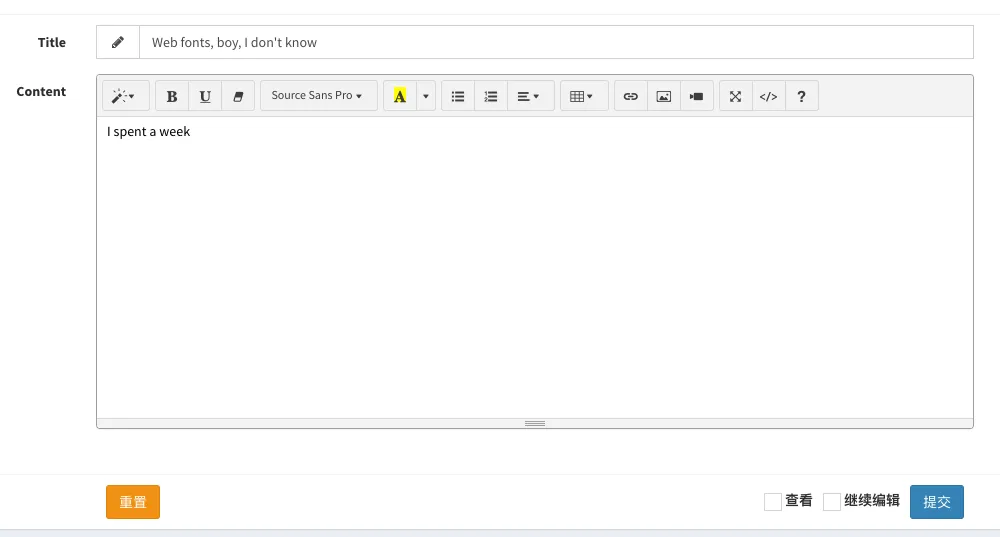Click the eraser remove-formatting icon
This screenshot has height=537, width=1000.
click(238, 96)
